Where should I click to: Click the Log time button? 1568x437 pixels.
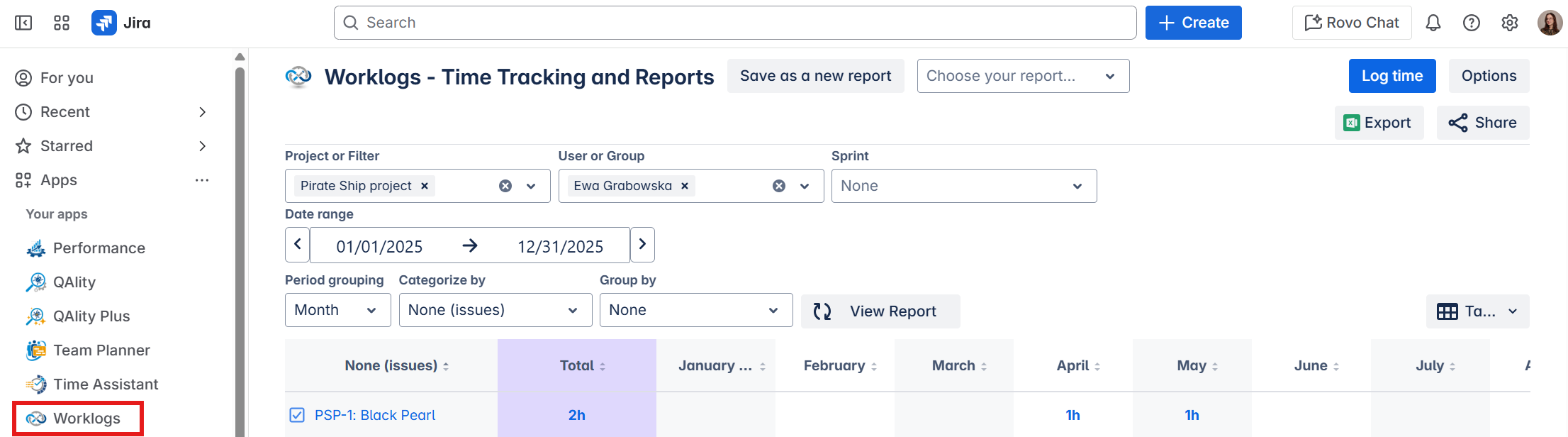click(x=1392, y=76)
